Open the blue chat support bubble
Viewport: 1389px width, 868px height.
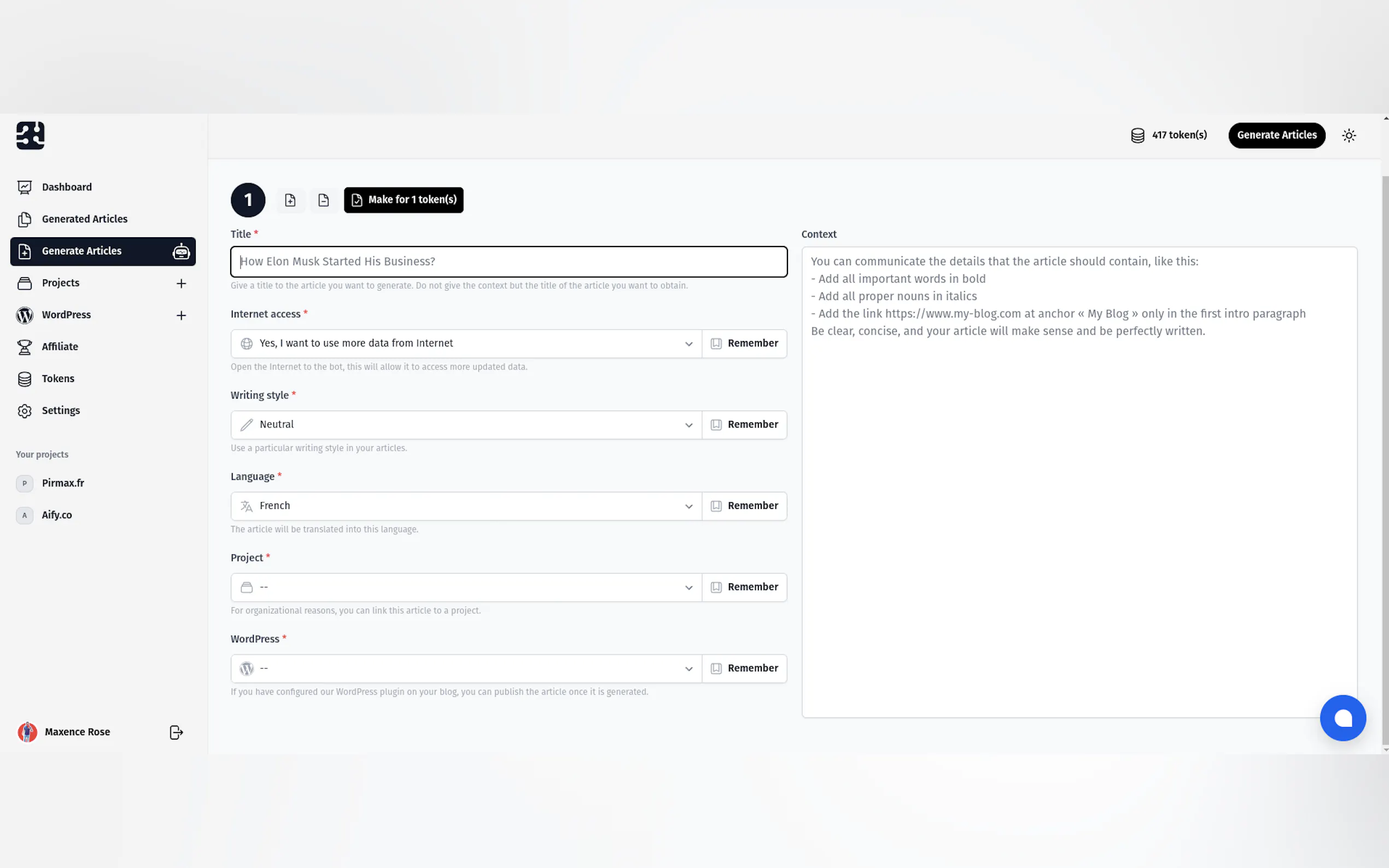[x=1342, y=718]
